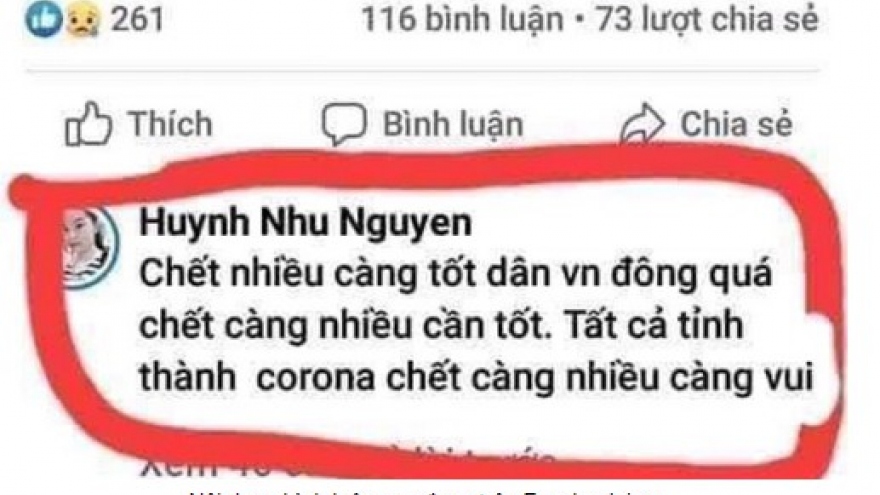
Task: Click the comment line ending with Tất cả tỉnh
Action: pyautogui.click(x=441, y=326)
